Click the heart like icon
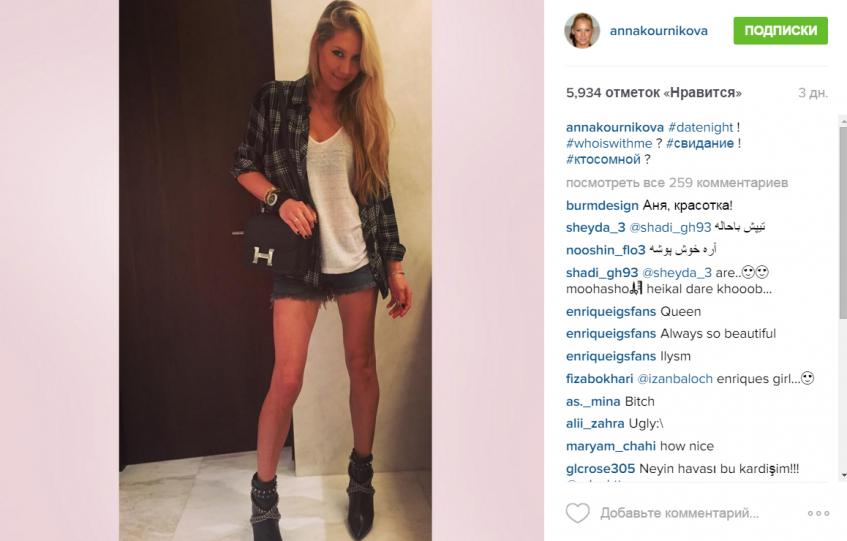Image resolution: width=847 pixels, height=541 pixels. (577, 512)
